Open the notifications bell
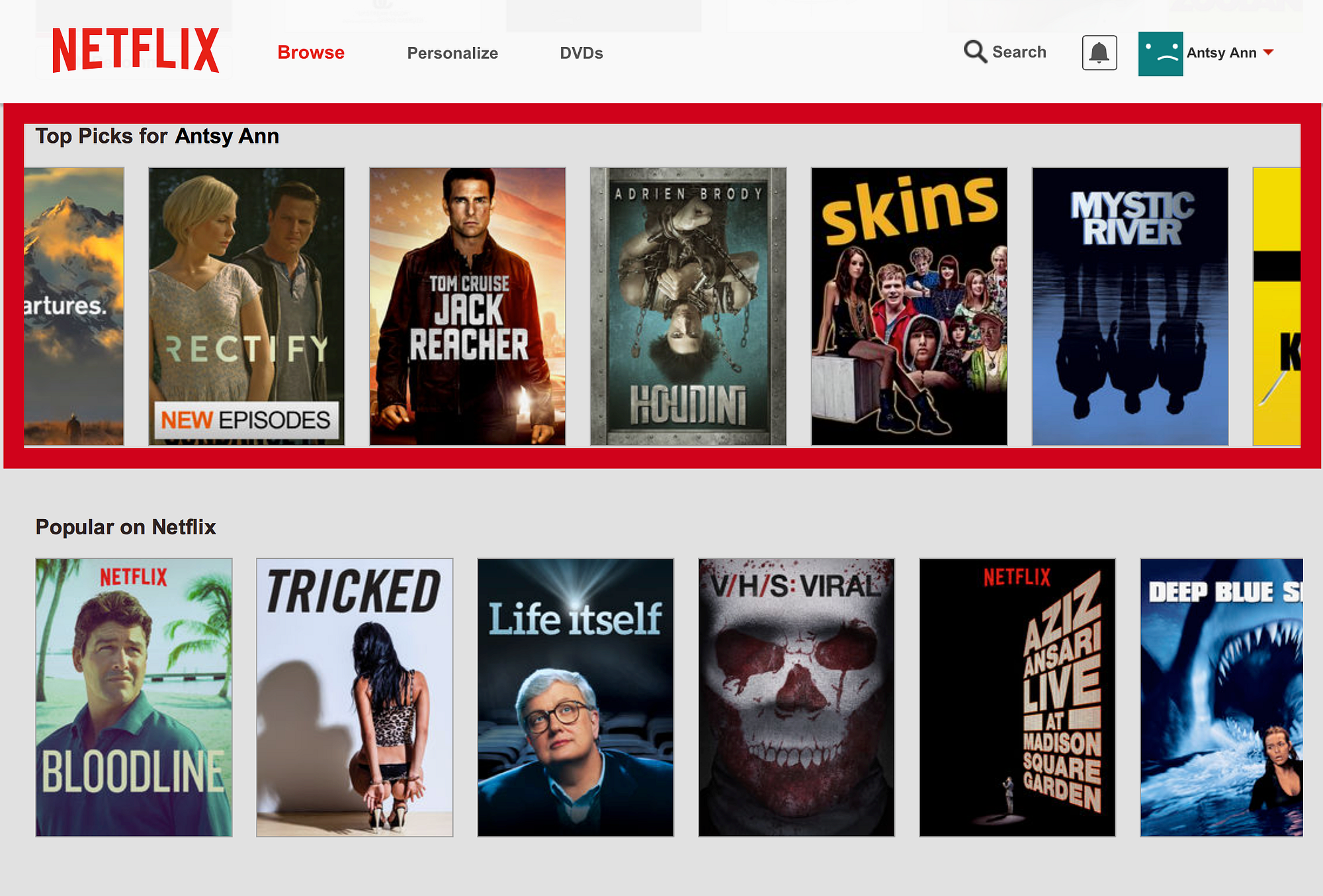1323x896 pixels. [1099, 53]
